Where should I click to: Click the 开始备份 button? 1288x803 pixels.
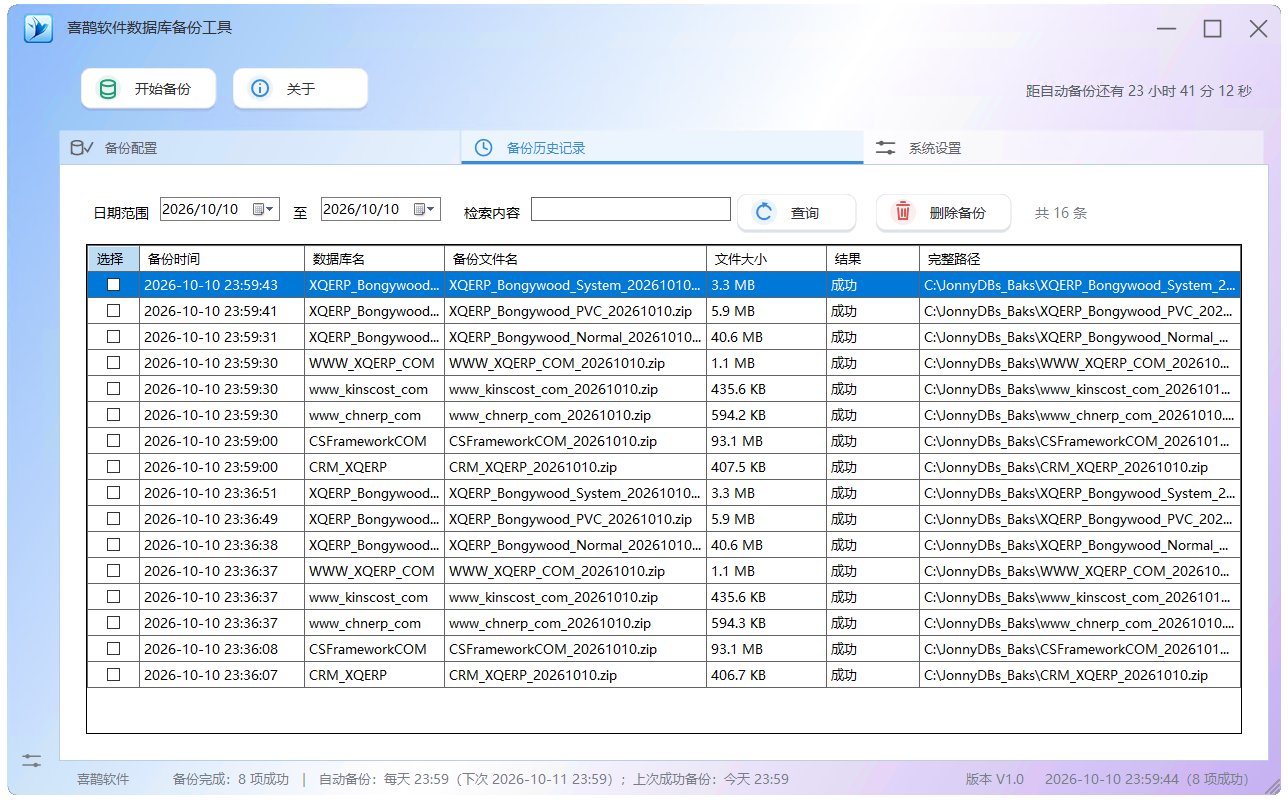tap(148, 89)
